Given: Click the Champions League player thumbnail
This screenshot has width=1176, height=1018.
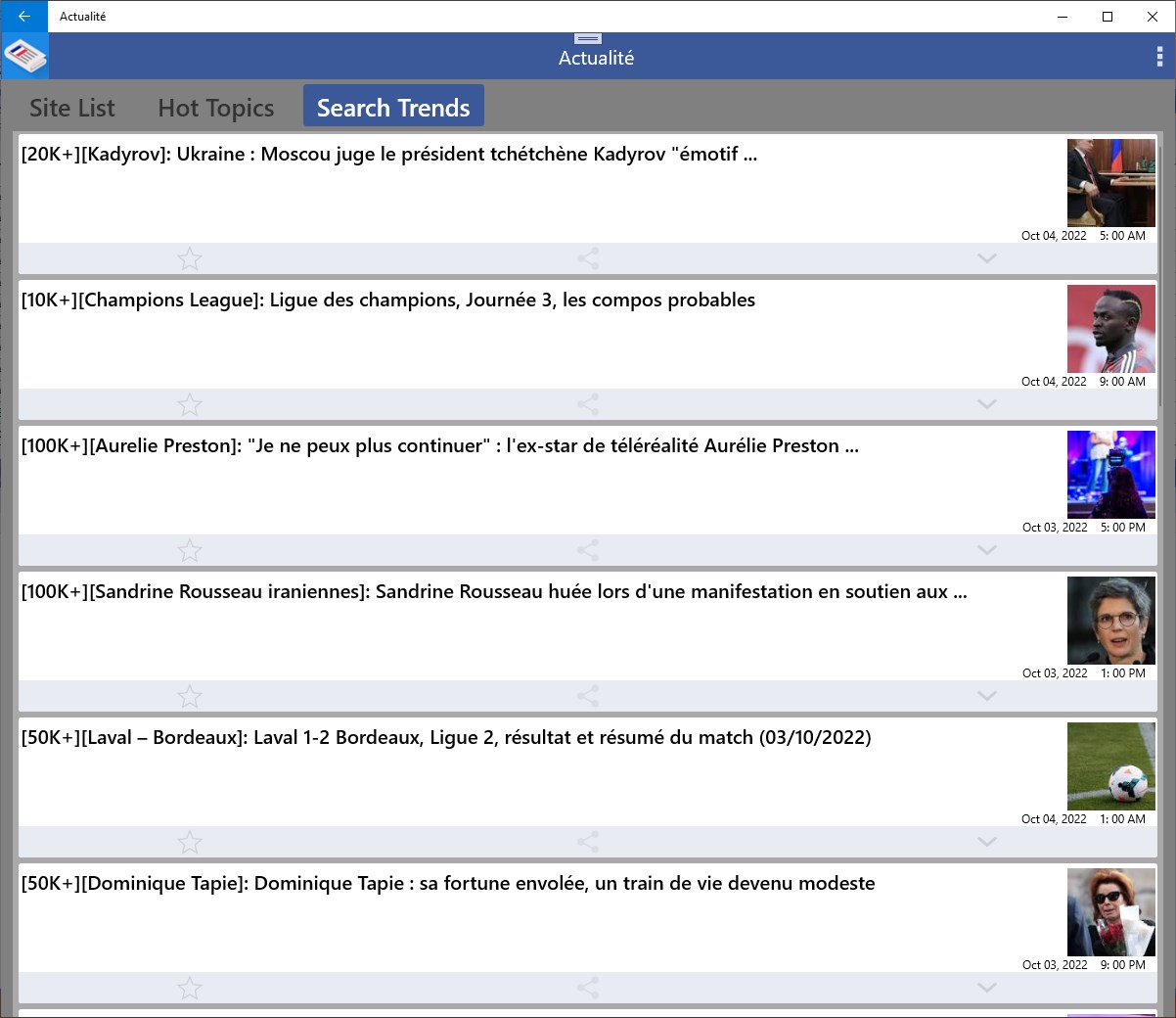Looking at the screenshot, I should tap(1111, 329).
